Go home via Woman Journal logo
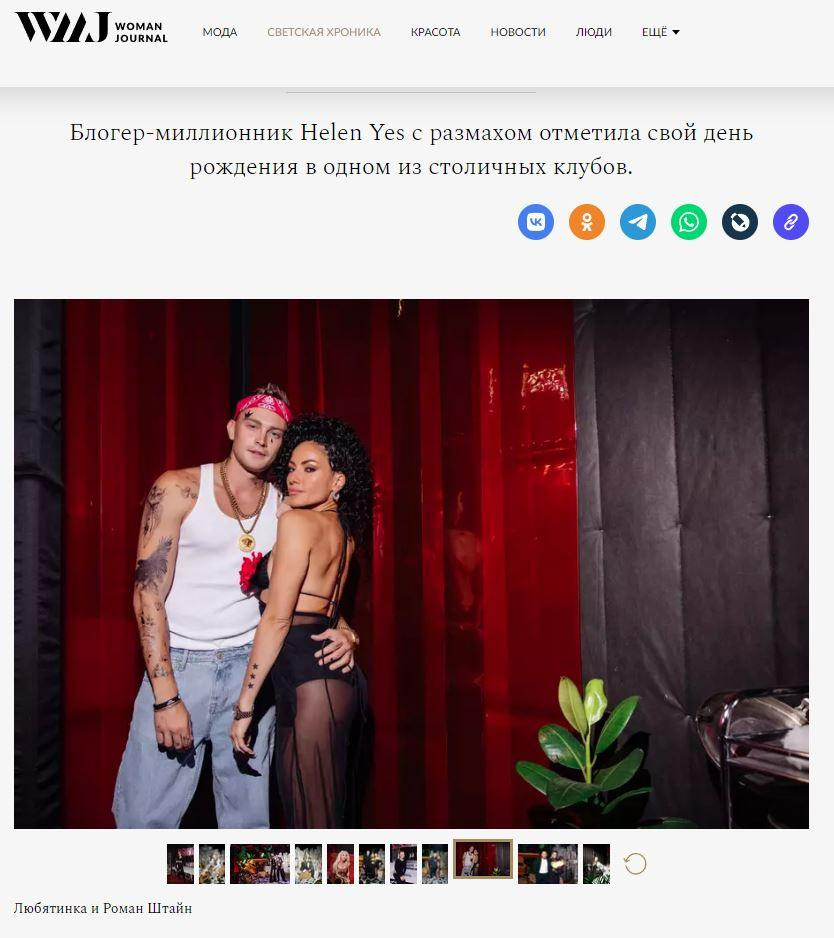The image size is (834, 938). tap(92, 28)
